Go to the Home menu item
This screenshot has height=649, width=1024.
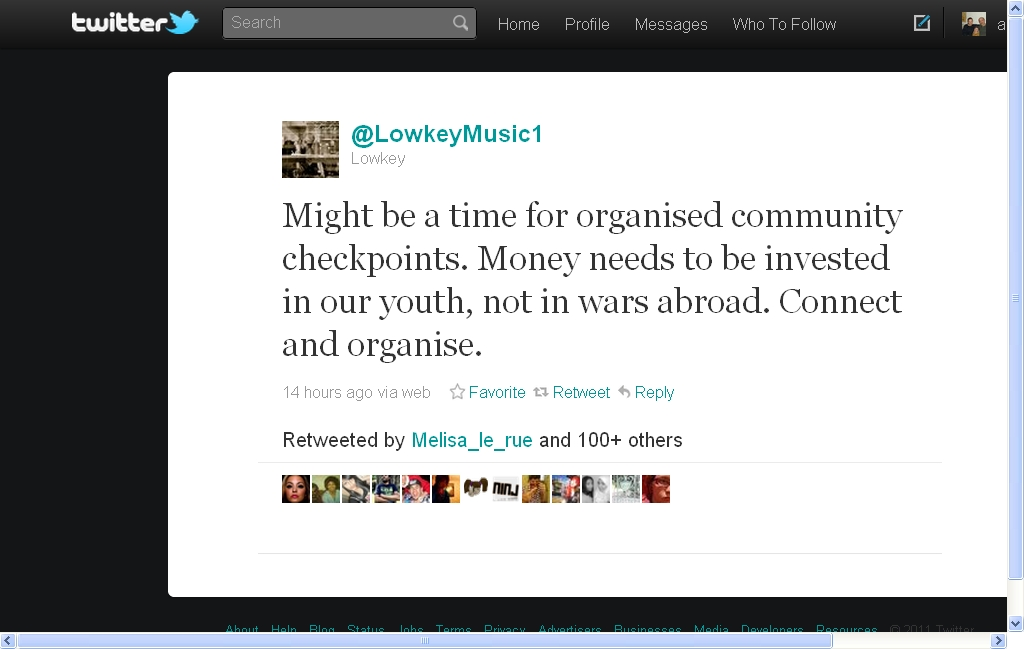point(519,24)
